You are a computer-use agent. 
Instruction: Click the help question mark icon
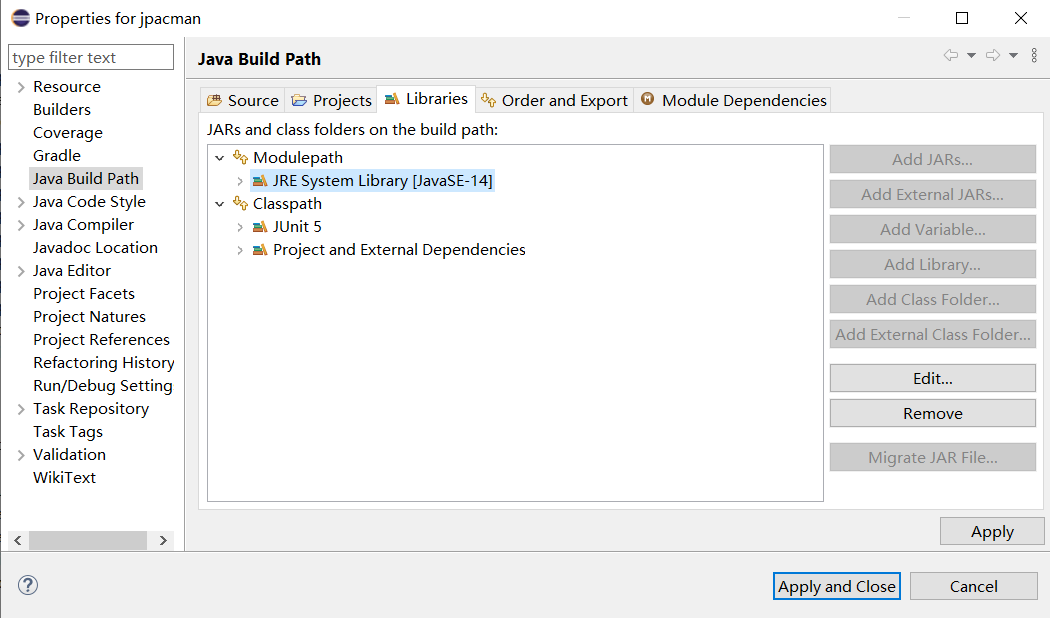(27, 585)
